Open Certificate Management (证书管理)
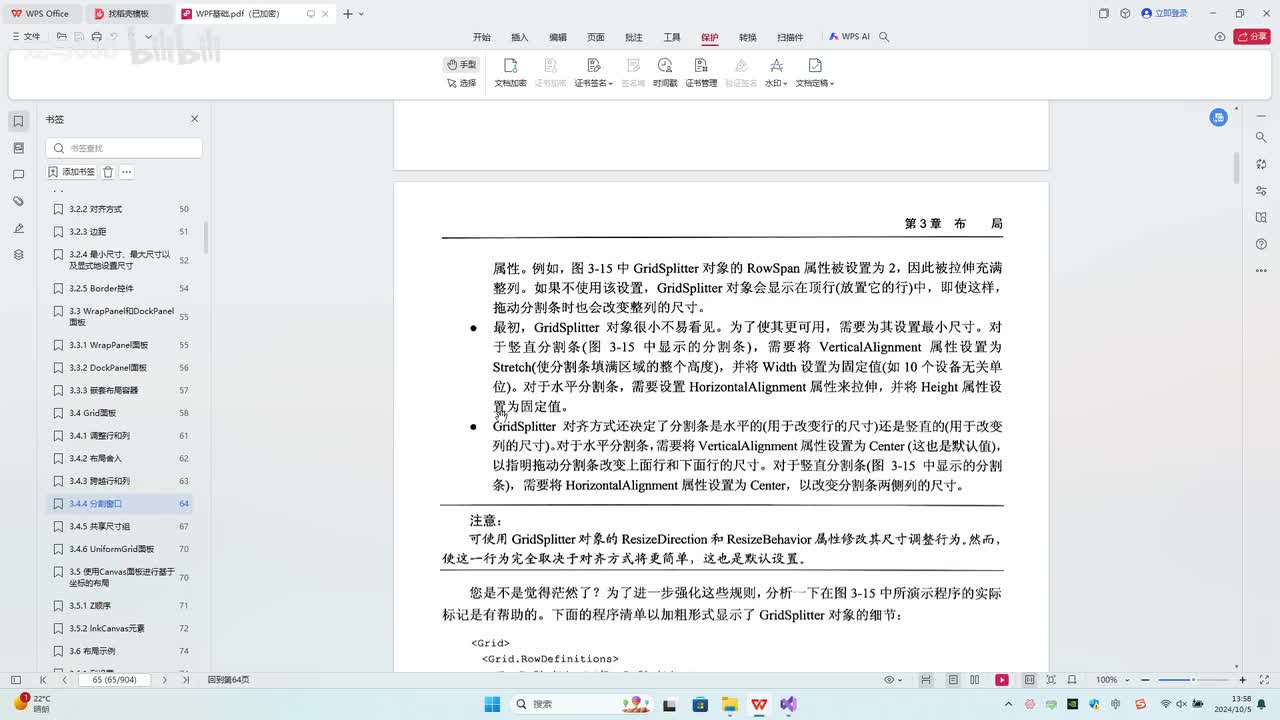This screenshot has height=720, width=1280. (x=701, y=73)
